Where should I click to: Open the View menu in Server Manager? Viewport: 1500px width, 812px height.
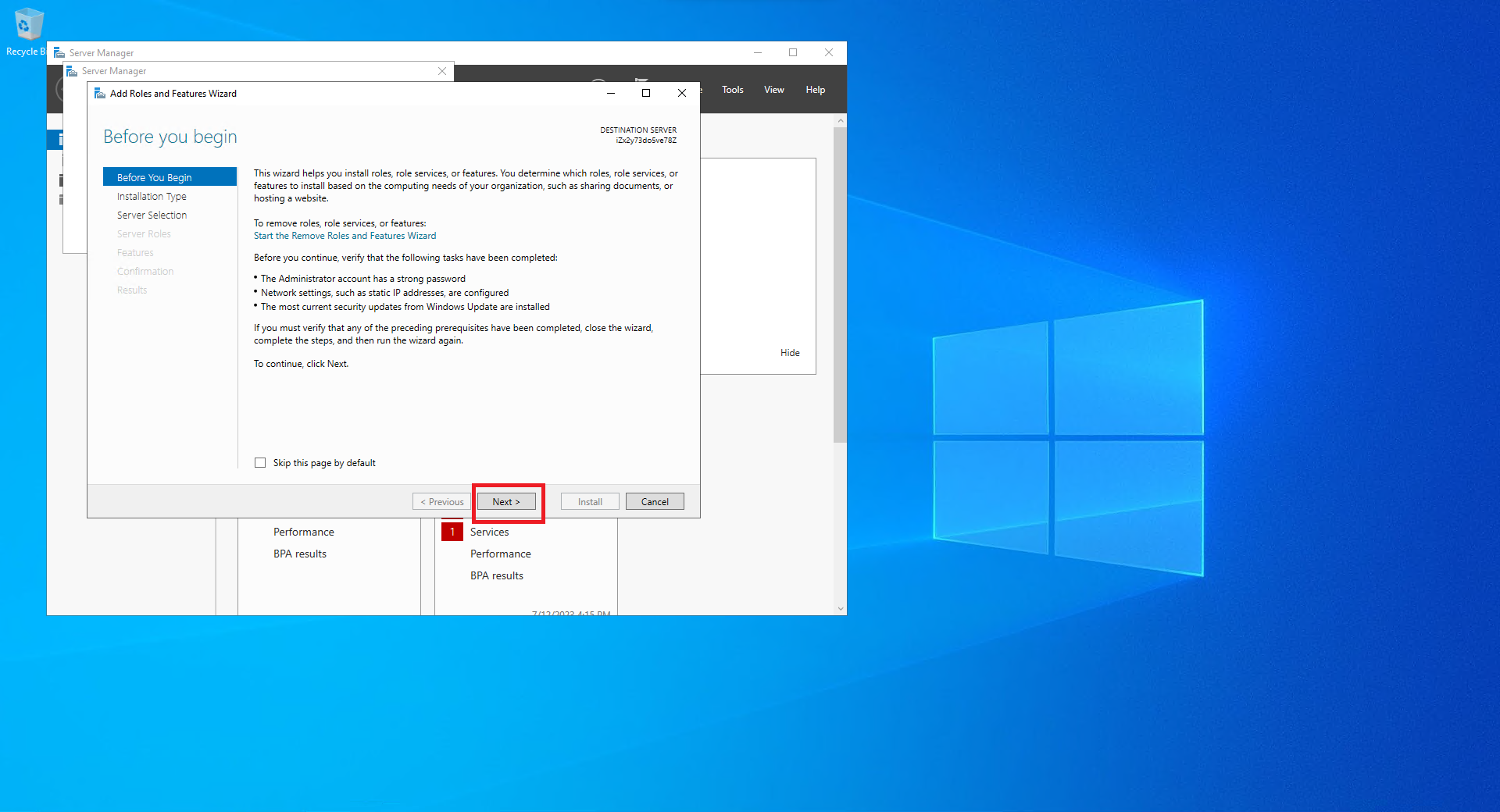(773, 90)
